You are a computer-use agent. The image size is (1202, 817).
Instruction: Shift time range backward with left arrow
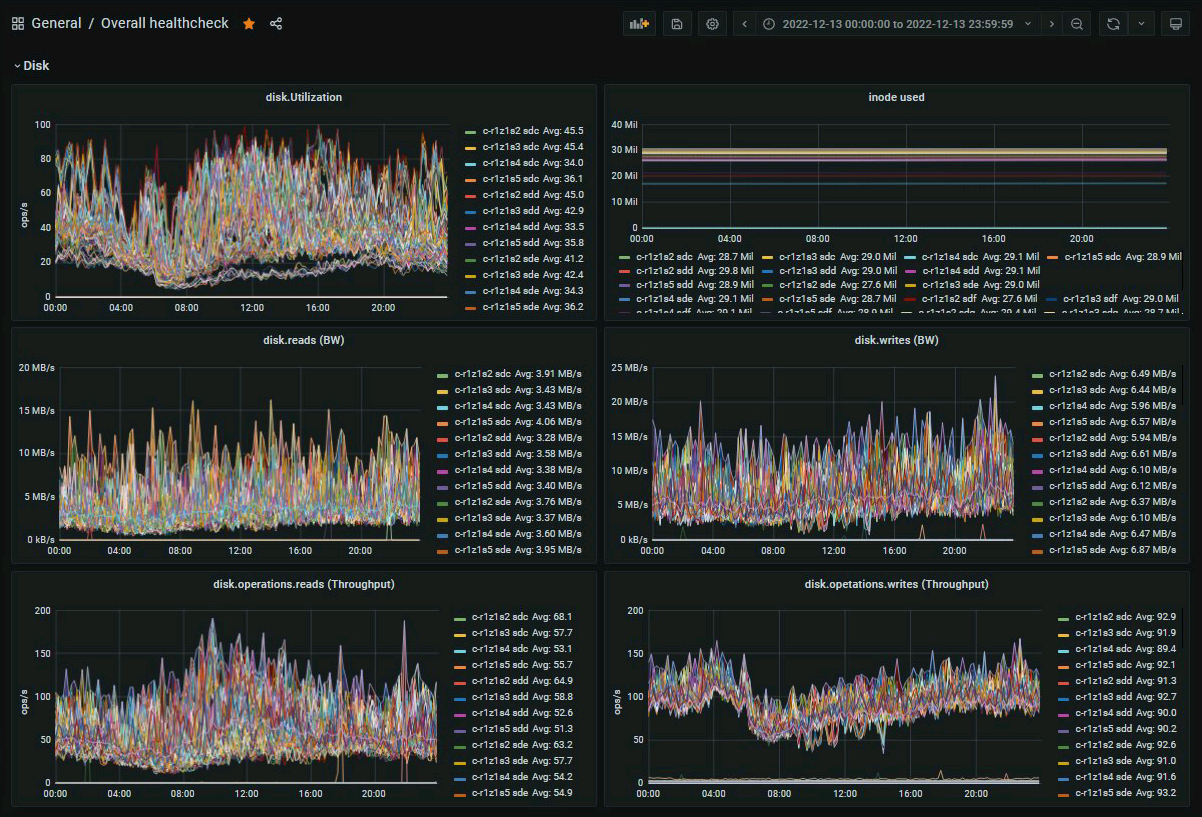coord(746,24)
